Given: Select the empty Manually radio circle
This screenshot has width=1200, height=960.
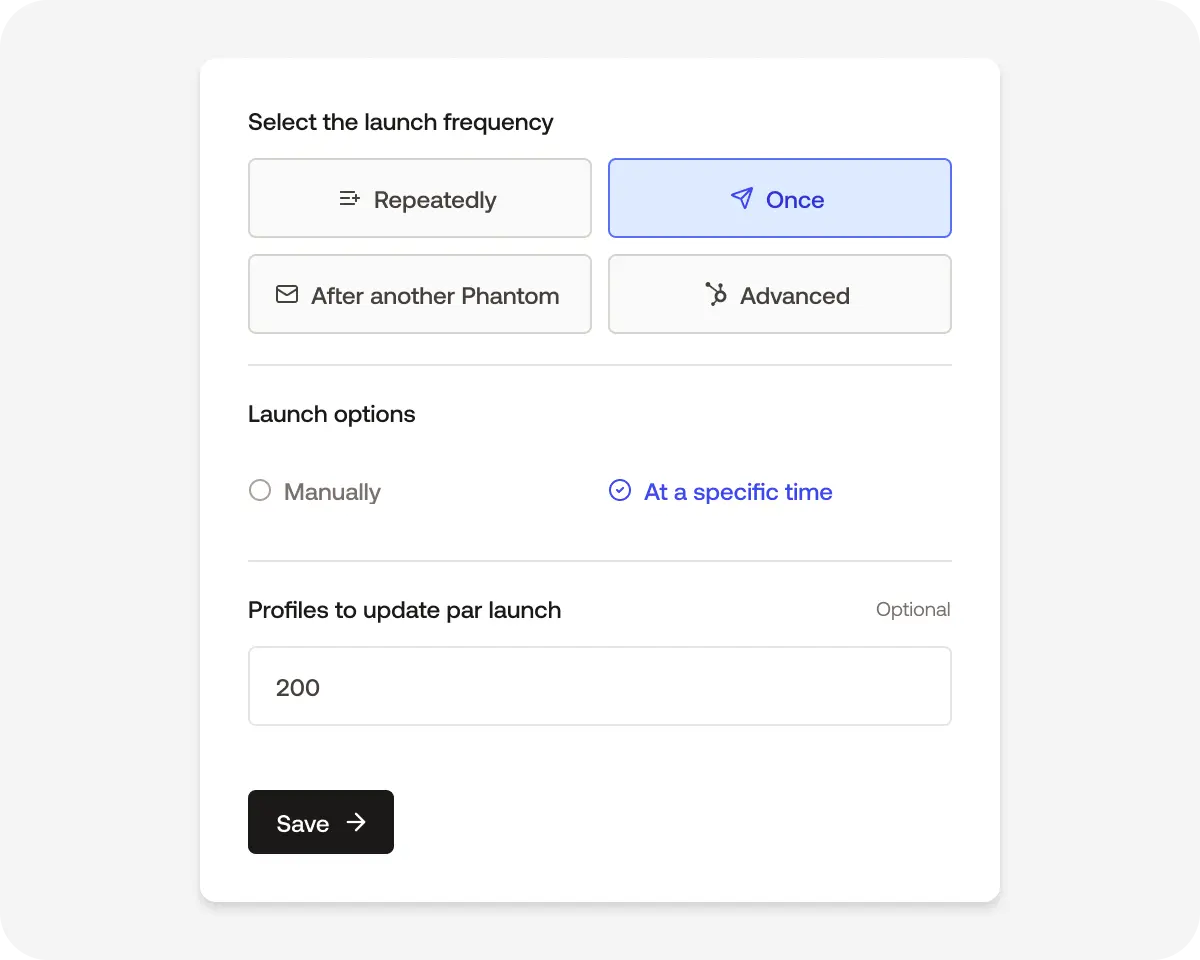Looking at the screenshot, I should point(260,490).
